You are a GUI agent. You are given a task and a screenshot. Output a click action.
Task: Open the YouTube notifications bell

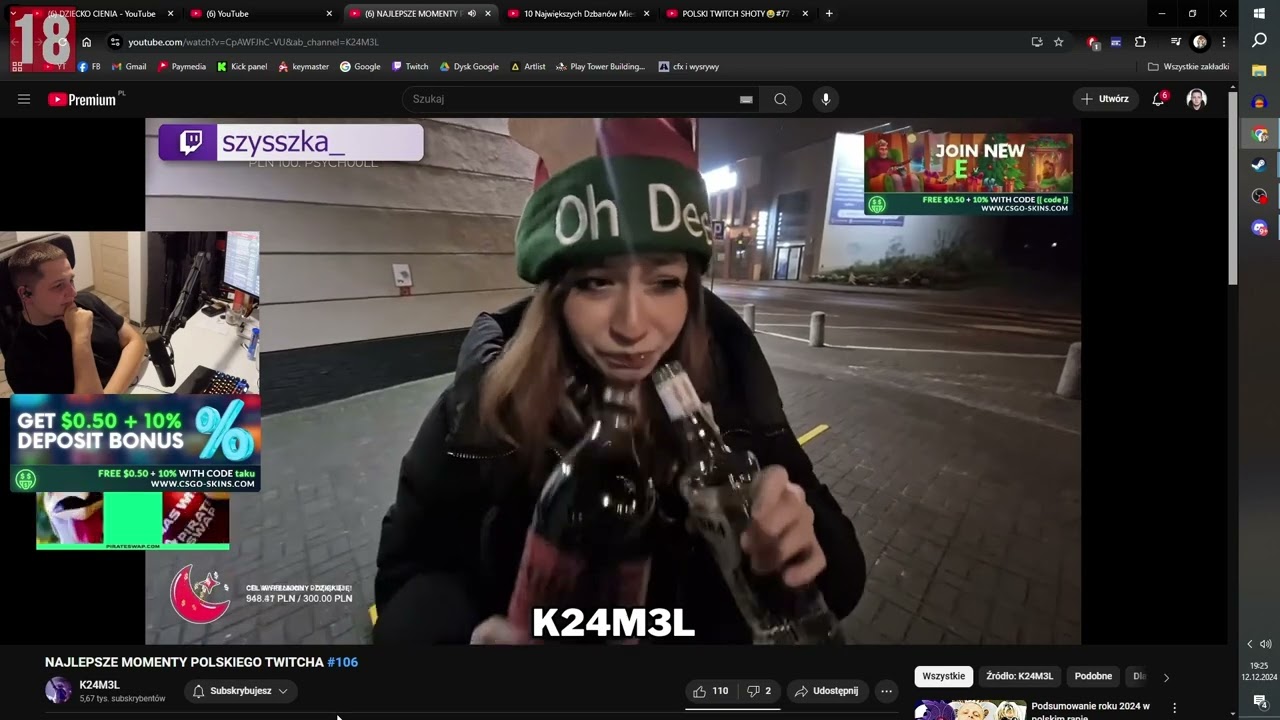coord(1158,99)
